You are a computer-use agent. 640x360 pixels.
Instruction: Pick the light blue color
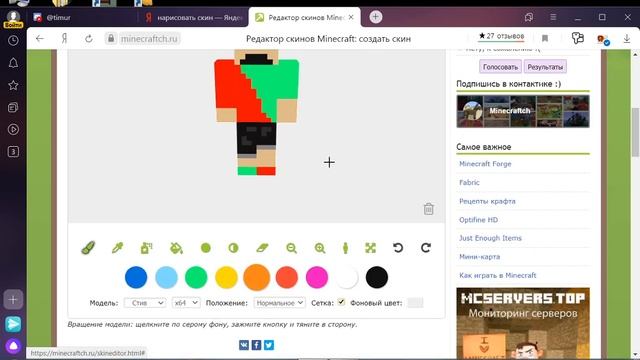click(x=166, y=277)
